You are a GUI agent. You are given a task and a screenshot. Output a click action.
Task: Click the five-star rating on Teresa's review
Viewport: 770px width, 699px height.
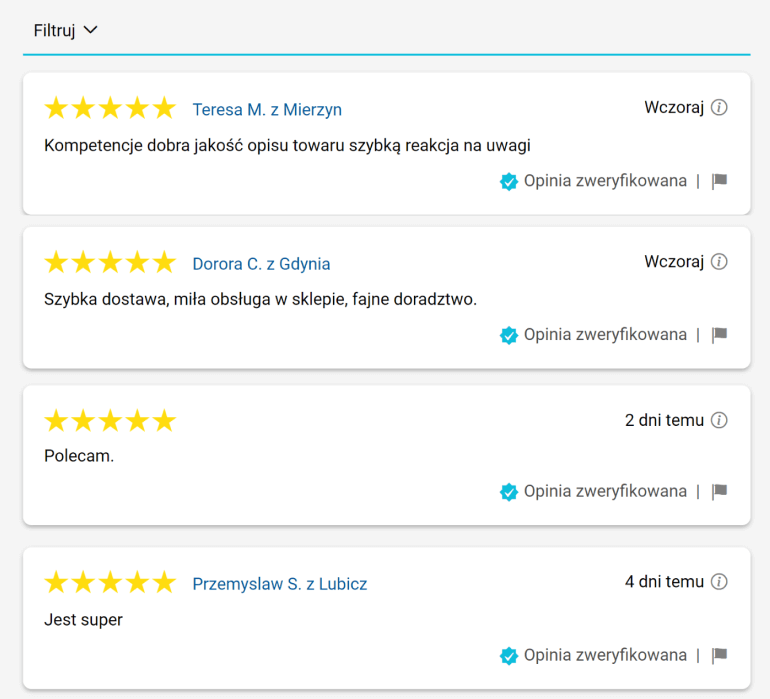110,109
